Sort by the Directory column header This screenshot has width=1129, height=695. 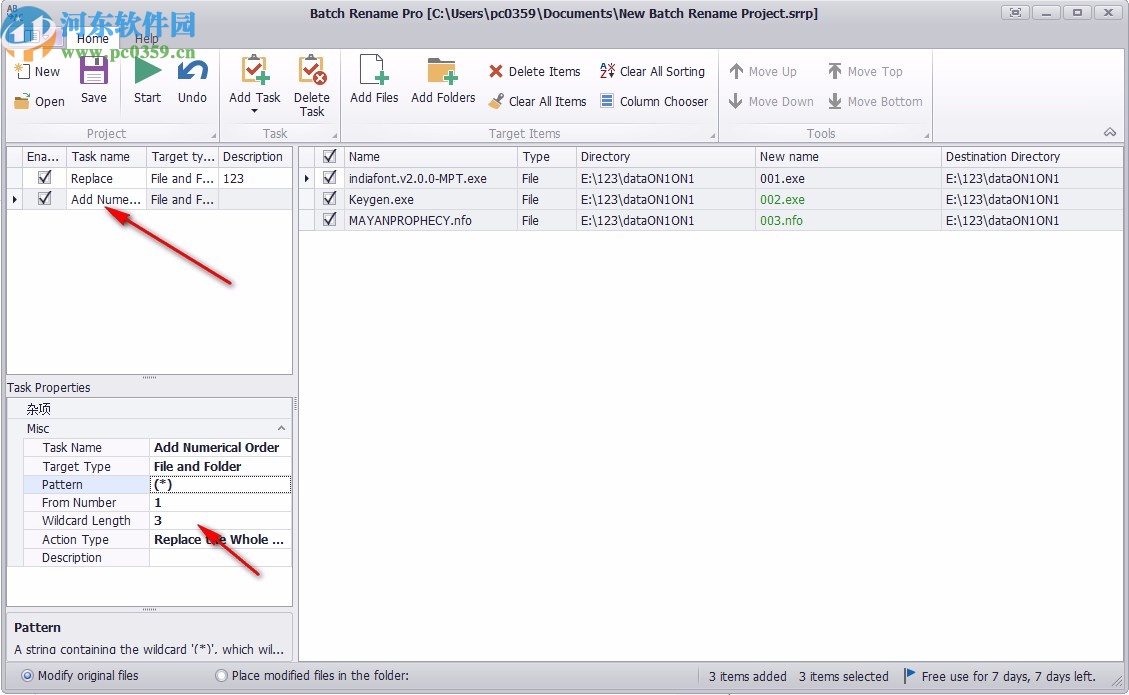665,156
